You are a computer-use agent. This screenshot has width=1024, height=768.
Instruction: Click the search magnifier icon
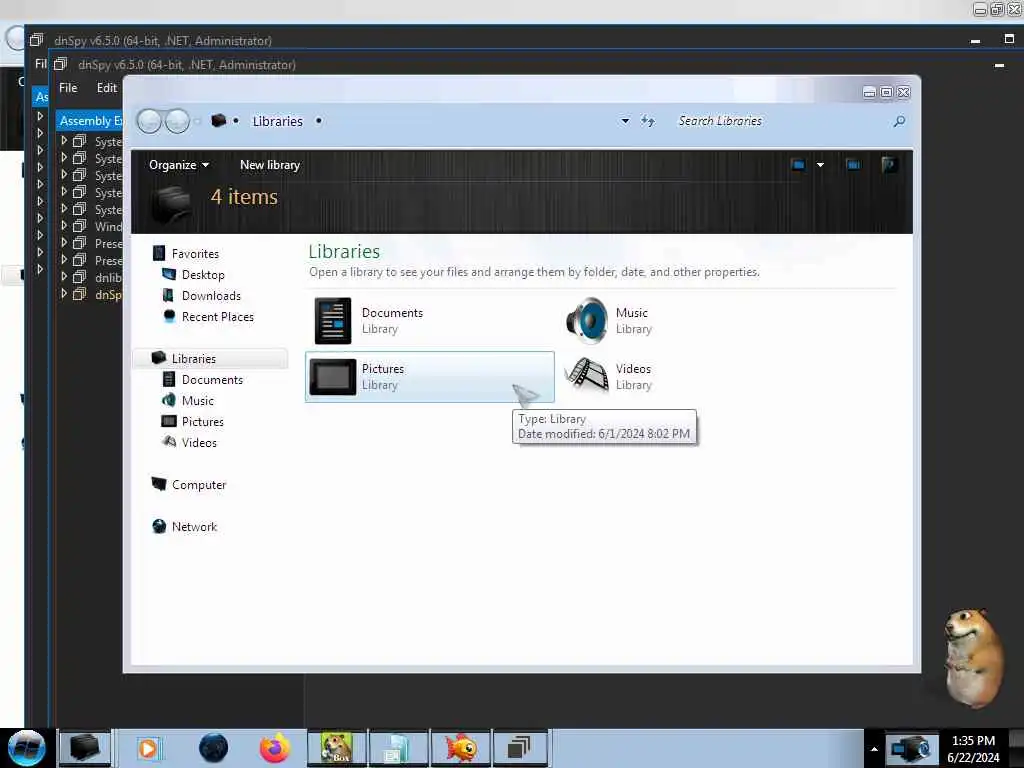(x=899, y=121)
